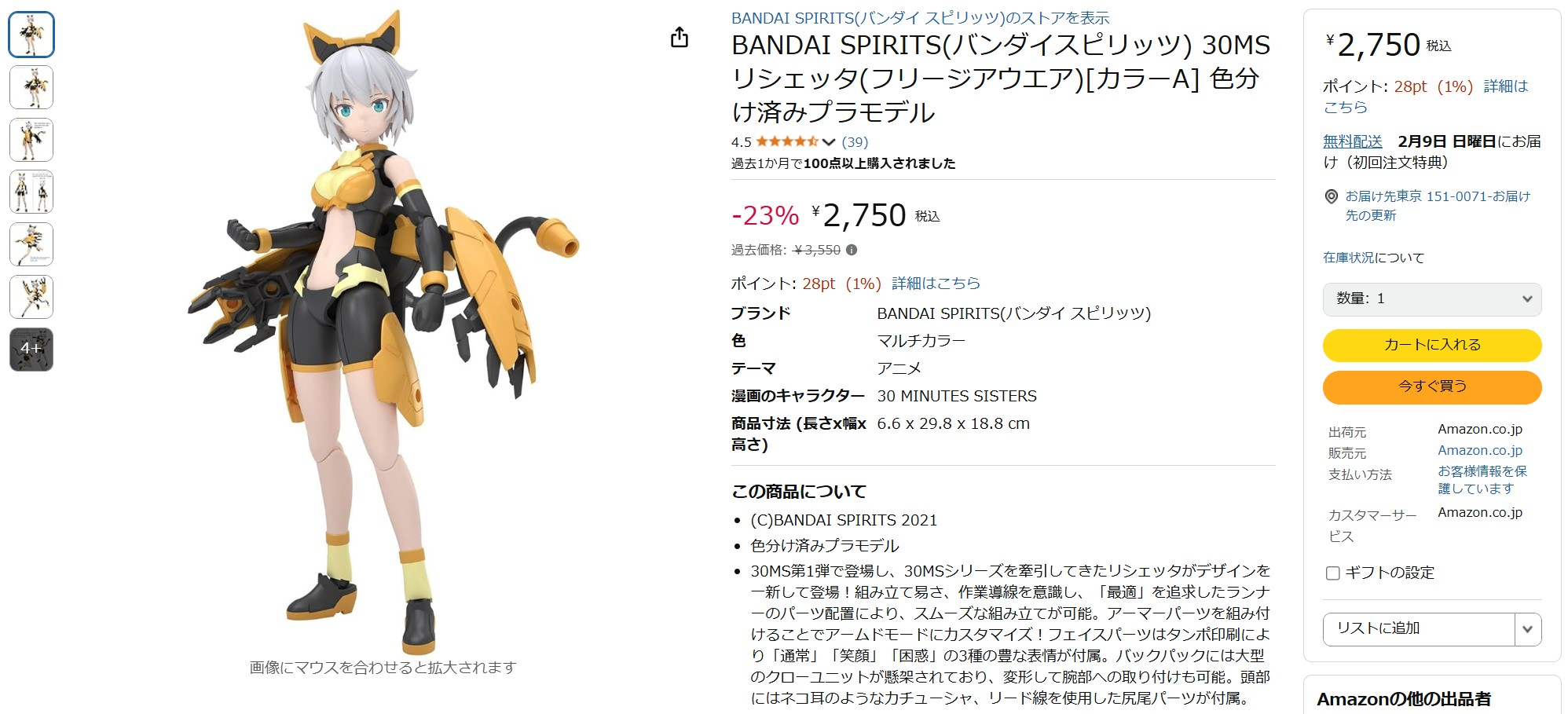Click the カートに入れる button
This screenshot has height=714, width=1568.
(x=1431, y=344)
